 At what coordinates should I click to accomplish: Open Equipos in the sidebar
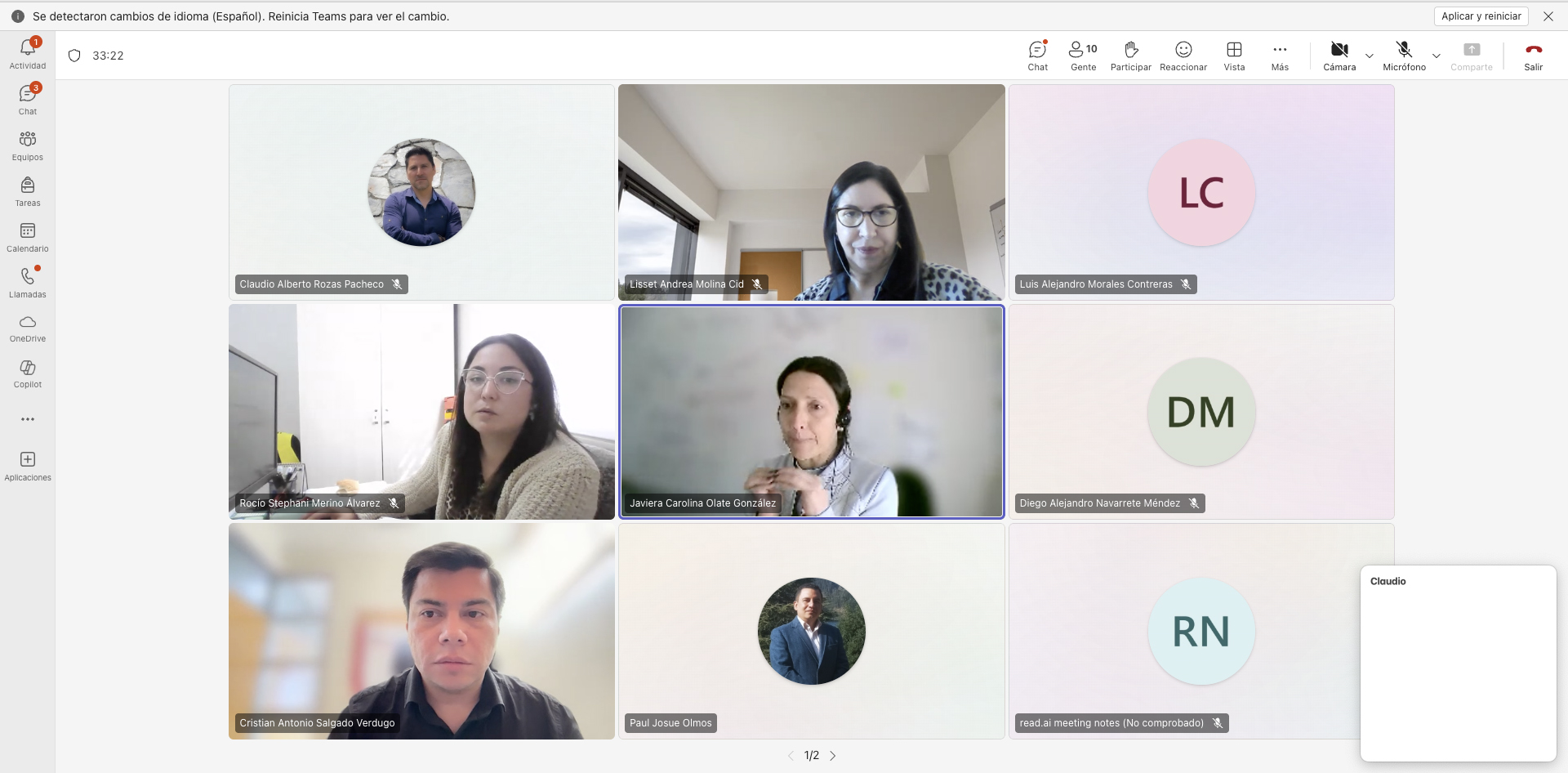[27, 145]
